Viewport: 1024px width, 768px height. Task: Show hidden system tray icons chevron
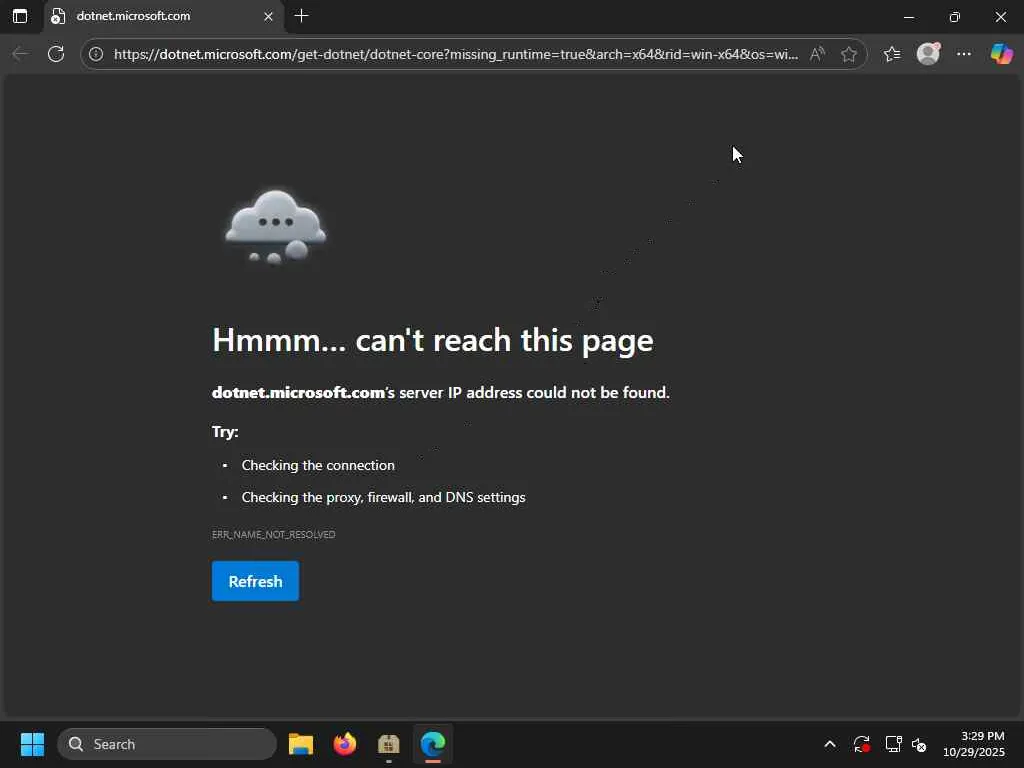click(x=829, y=744)
